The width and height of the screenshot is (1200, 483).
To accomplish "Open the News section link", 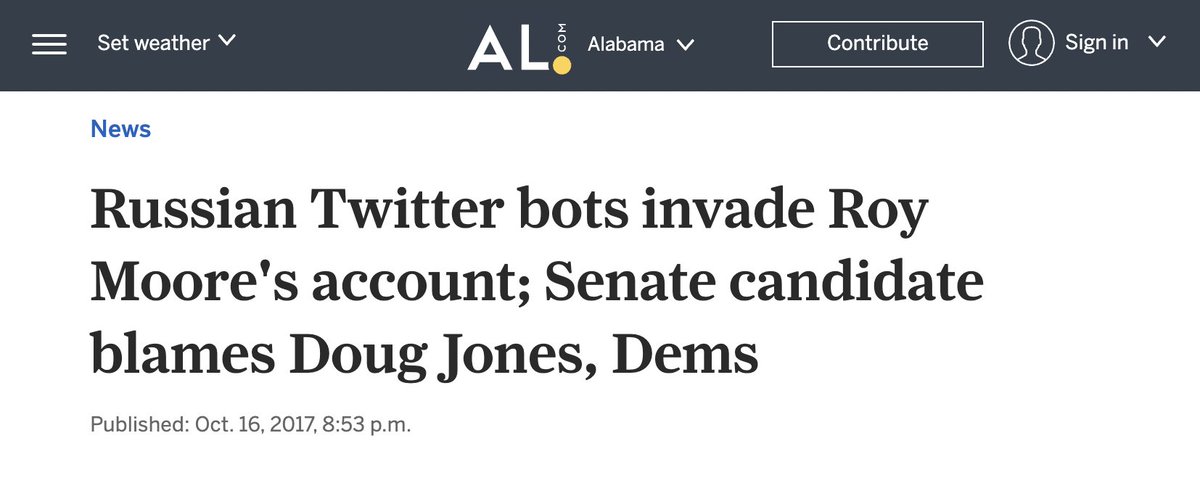I will (x=120, y=129).
